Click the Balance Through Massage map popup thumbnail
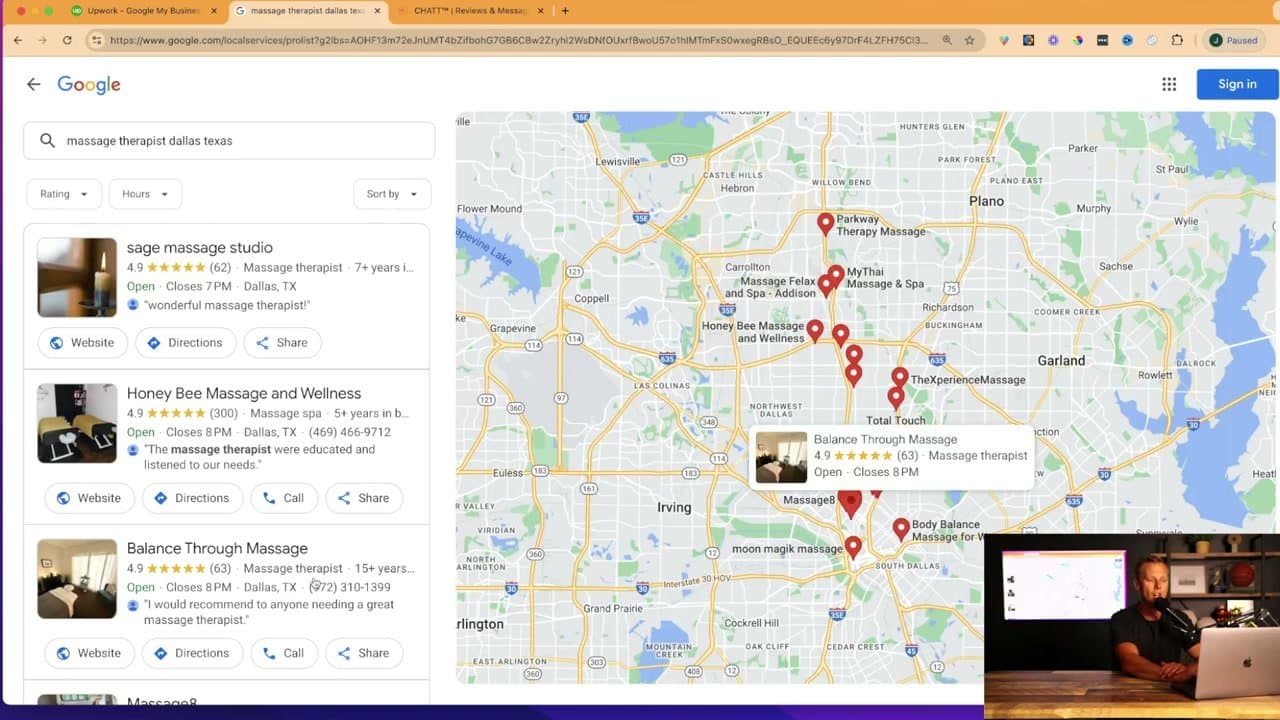The width and height of the screenshot is (1280, 720). [x=781, y=457]
